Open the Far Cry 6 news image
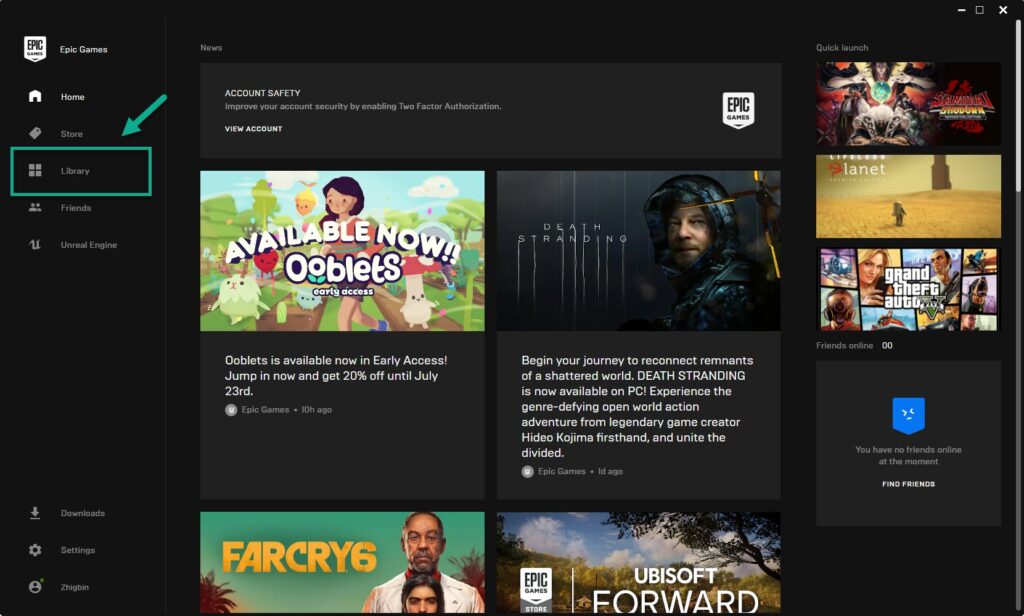Viewport: 1024px width, 616px height. (x=342, y=562)
